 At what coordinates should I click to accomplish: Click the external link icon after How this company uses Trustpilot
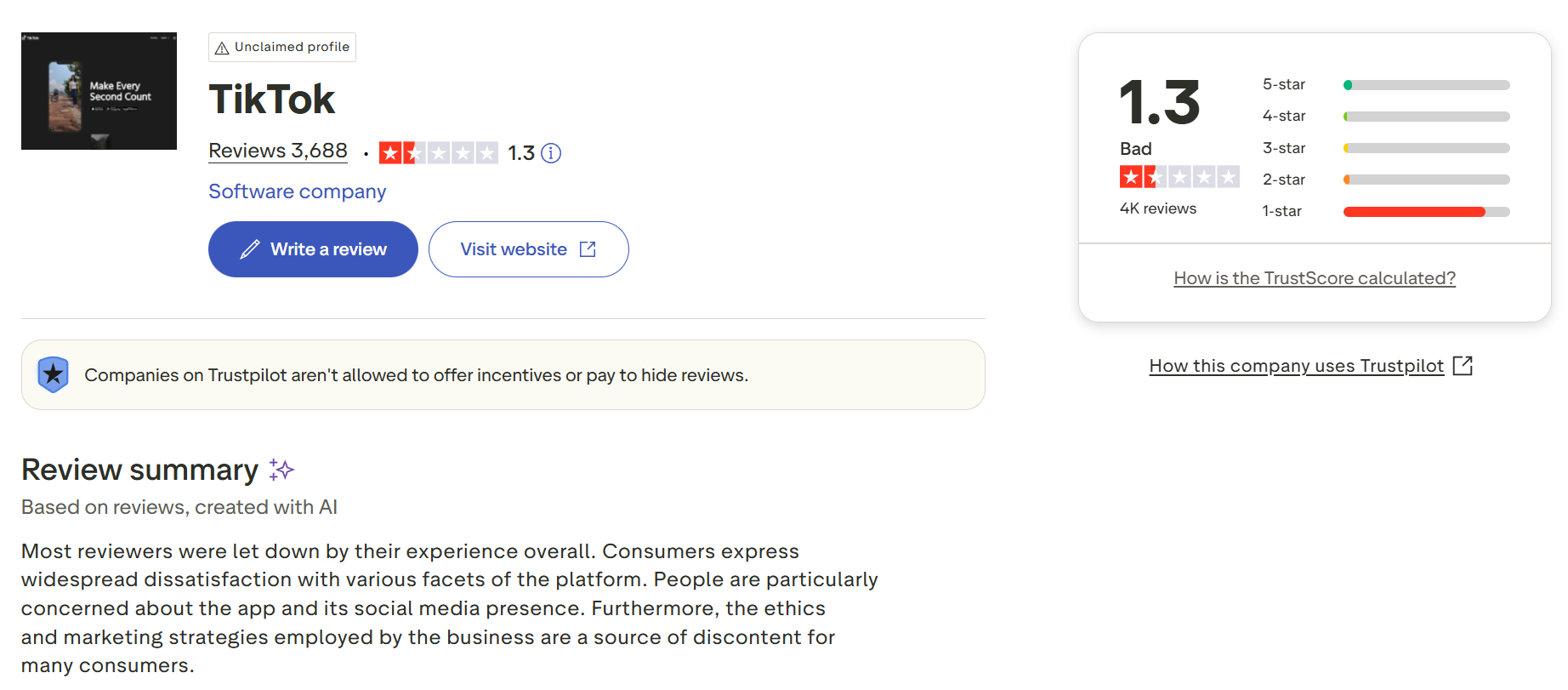[1463, 366]
